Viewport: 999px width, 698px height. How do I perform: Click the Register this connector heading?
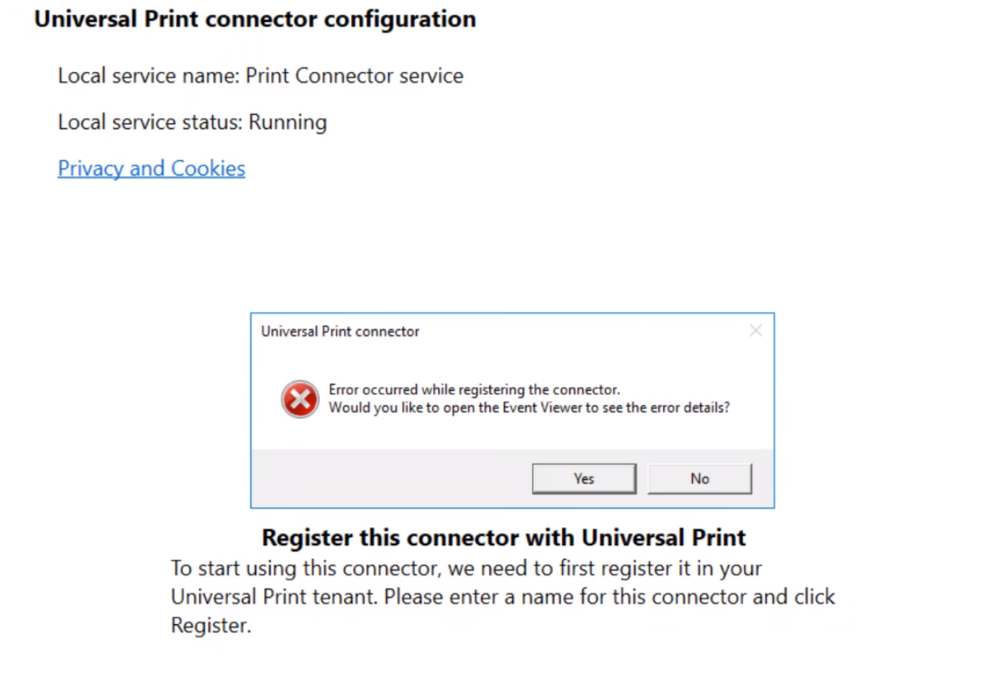point(503,537)
